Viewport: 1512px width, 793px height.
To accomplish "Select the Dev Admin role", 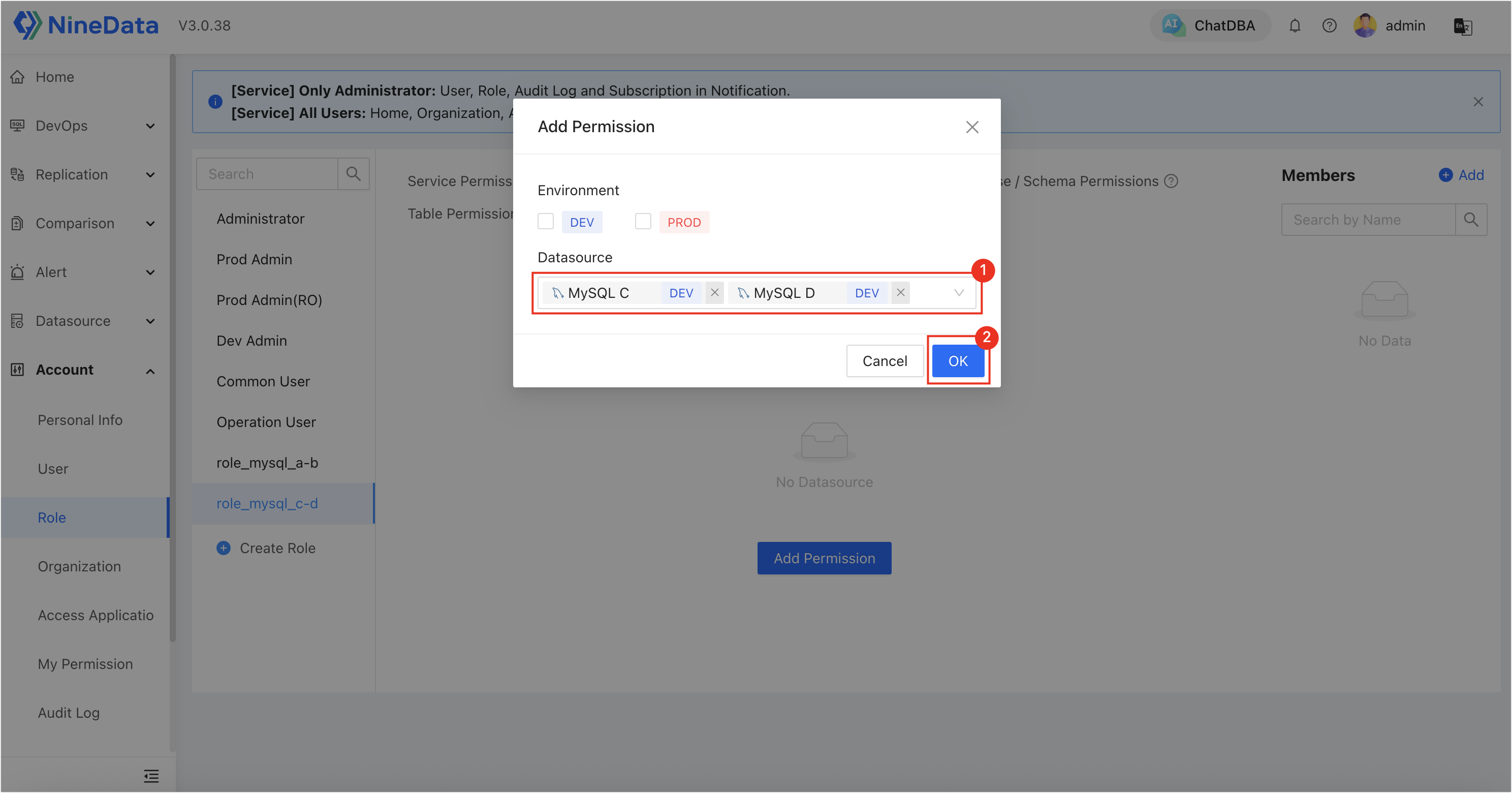I will pos(251,341).
